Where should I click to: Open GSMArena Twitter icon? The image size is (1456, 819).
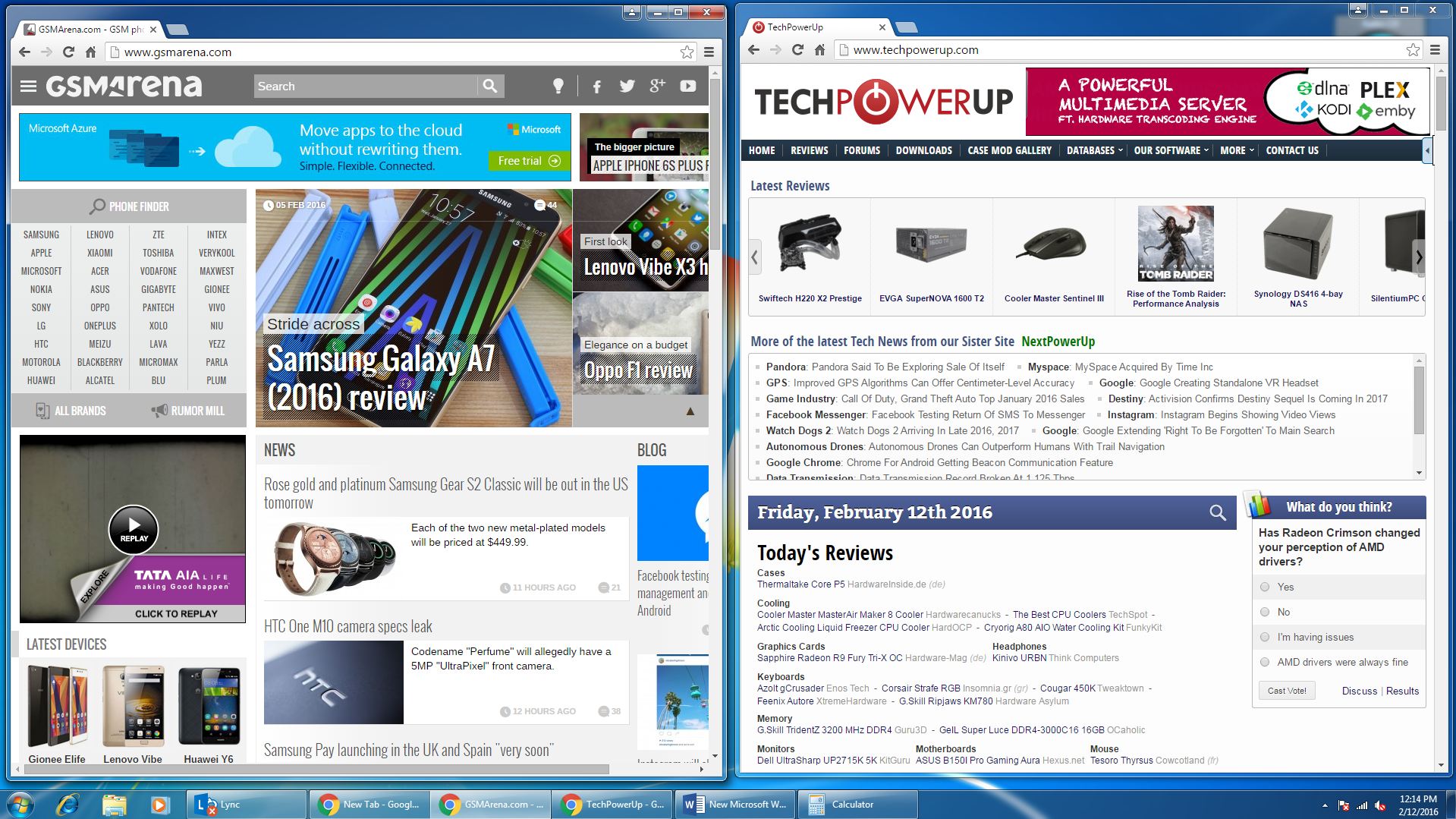[627, 86]
